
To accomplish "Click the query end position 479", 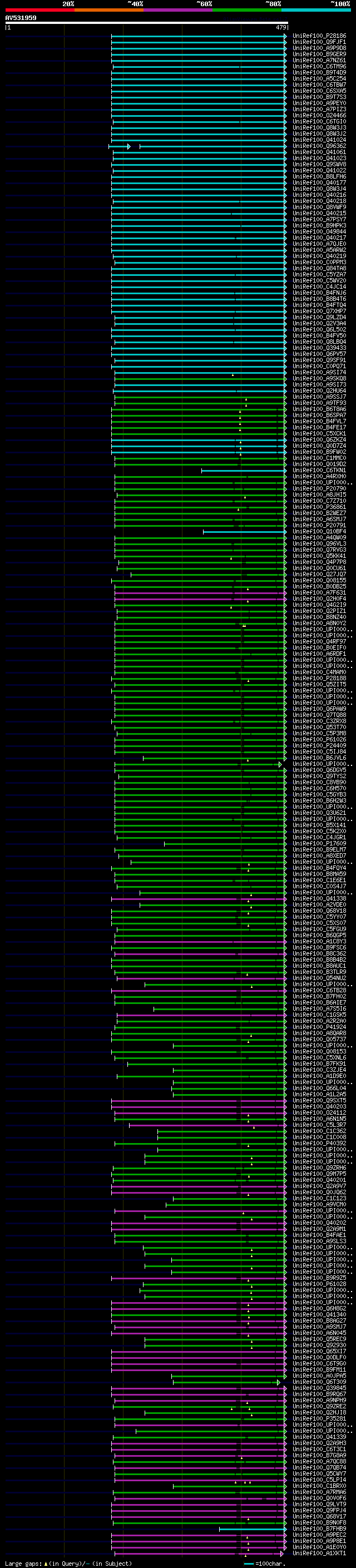I will point(280,27).
